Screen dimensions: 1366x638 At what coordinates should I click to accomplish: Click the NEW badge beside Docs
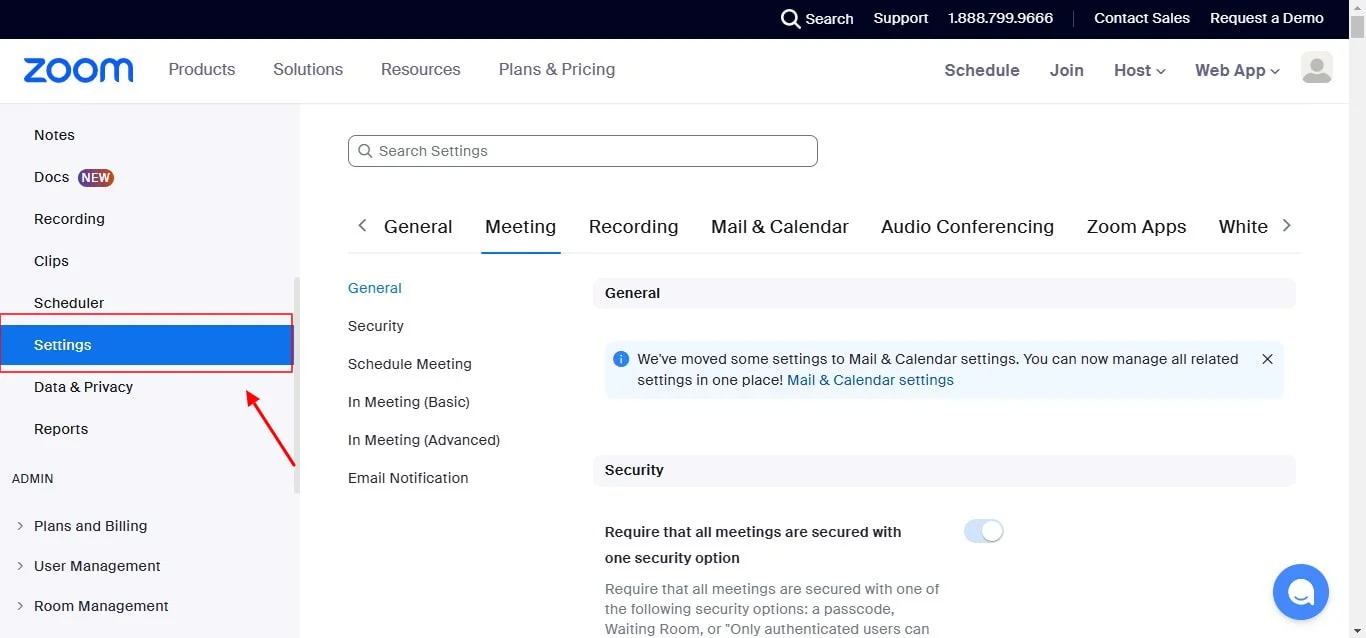[x=96, y=178]
